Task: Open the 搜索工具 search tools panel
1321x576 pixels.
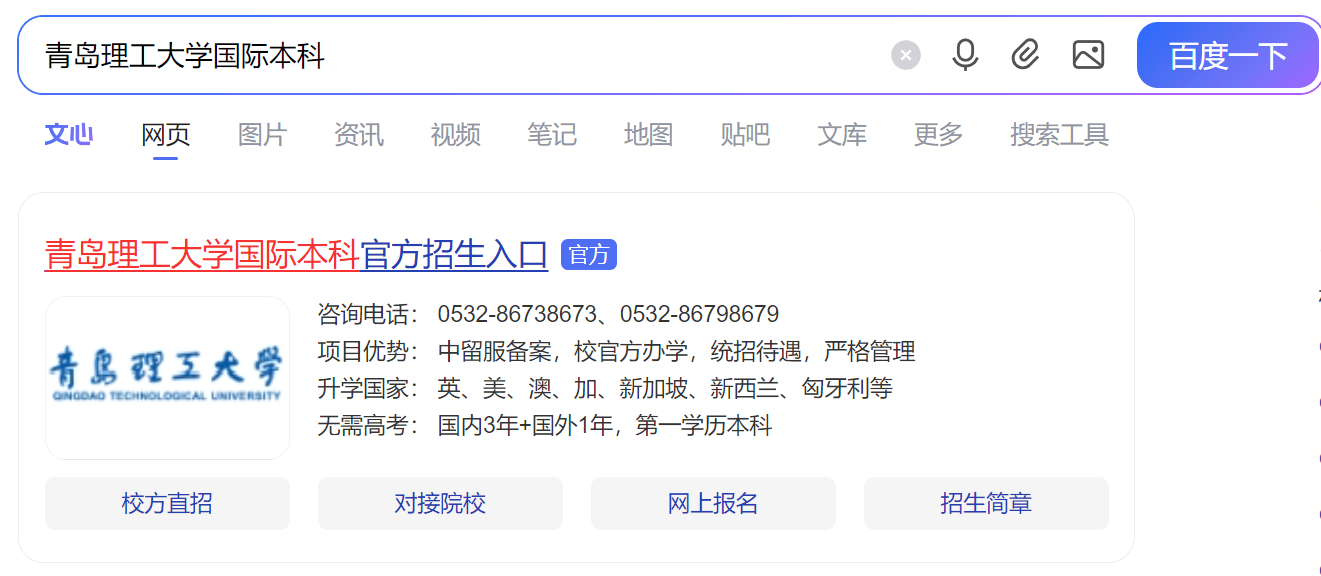Action: (x=1059, y=134)
